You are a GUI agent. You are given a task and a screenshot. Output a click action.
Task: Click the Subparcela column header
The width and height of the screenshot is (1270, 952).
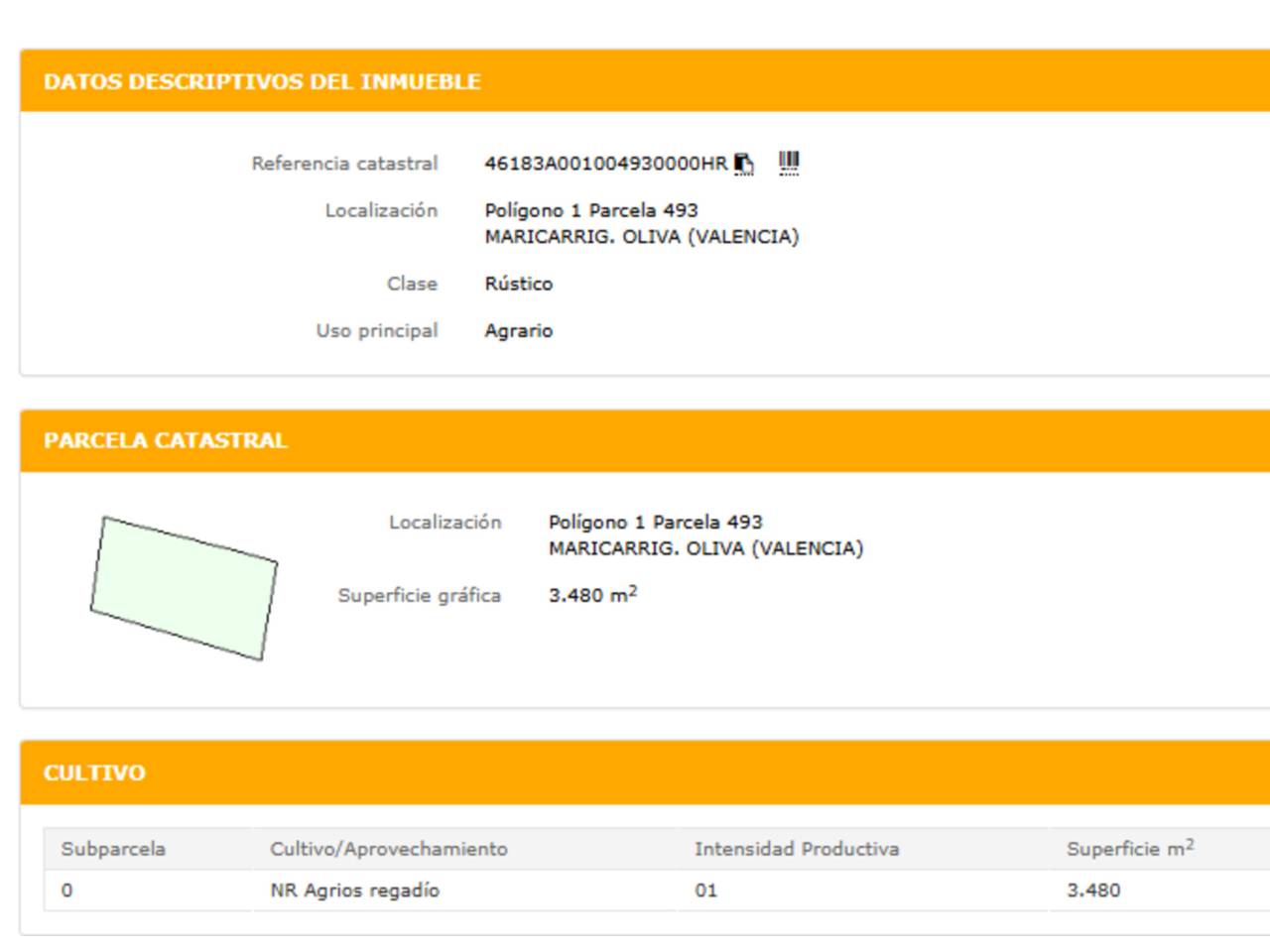click(x=113, y=849)
